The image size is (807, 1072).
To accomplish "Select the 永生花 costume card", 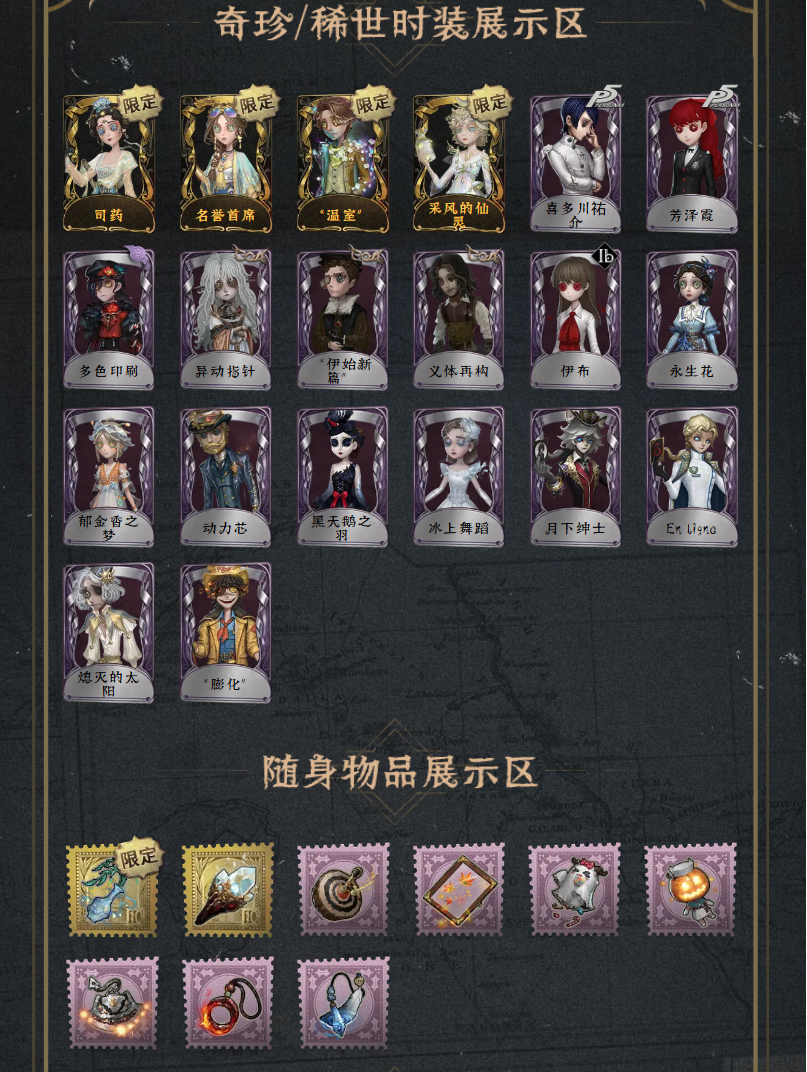I will click(692, 319).
